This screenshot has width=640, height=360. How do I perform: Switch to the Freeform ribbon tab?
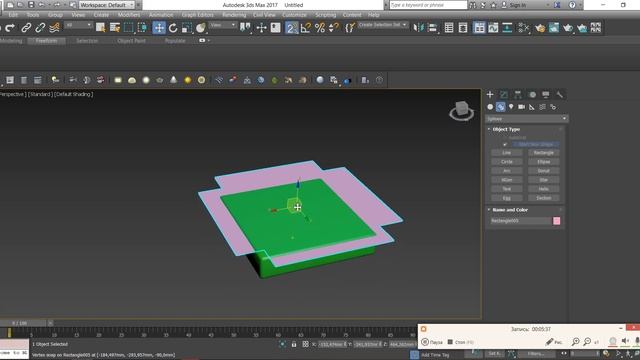coord(46,41)
